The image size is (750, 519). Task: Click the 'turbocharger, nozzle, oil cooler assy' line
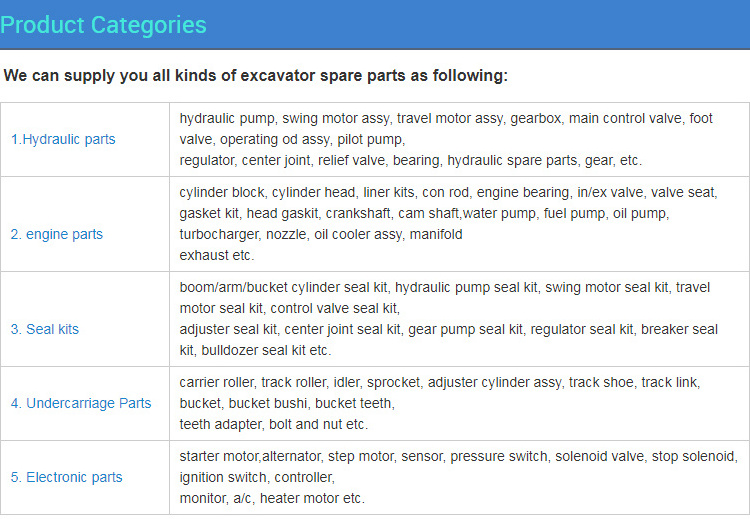pyautogui.click(x=321, y=234)
